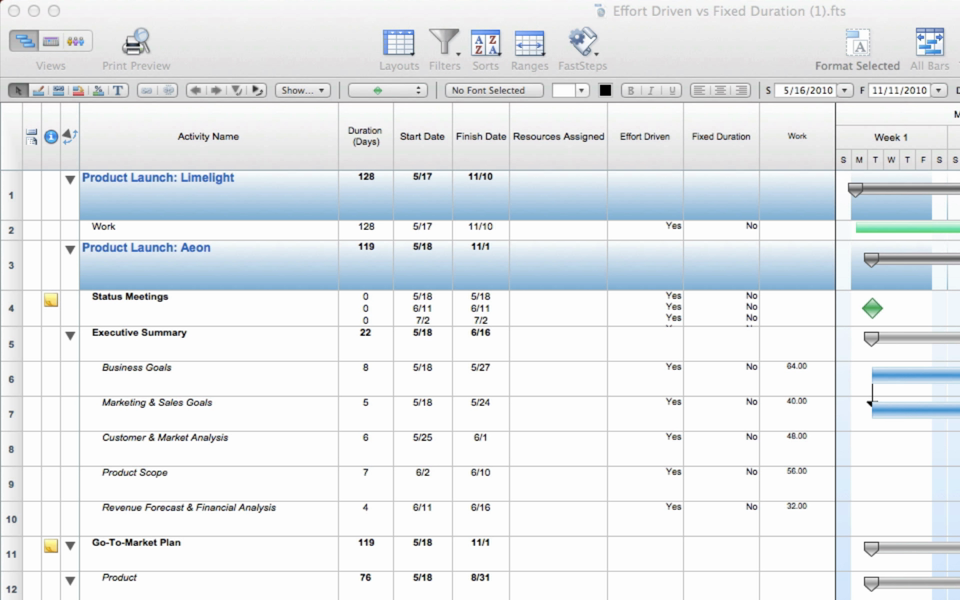Select the Text tool
The width and height of the screenshot is (960, 600).
(x=118, y=91)
